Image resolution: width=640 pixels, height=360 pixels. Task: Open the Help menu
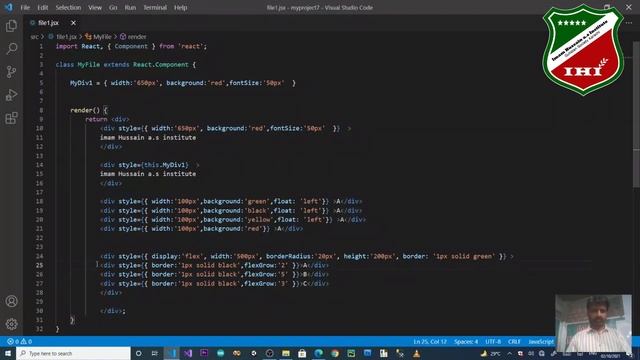180,7
